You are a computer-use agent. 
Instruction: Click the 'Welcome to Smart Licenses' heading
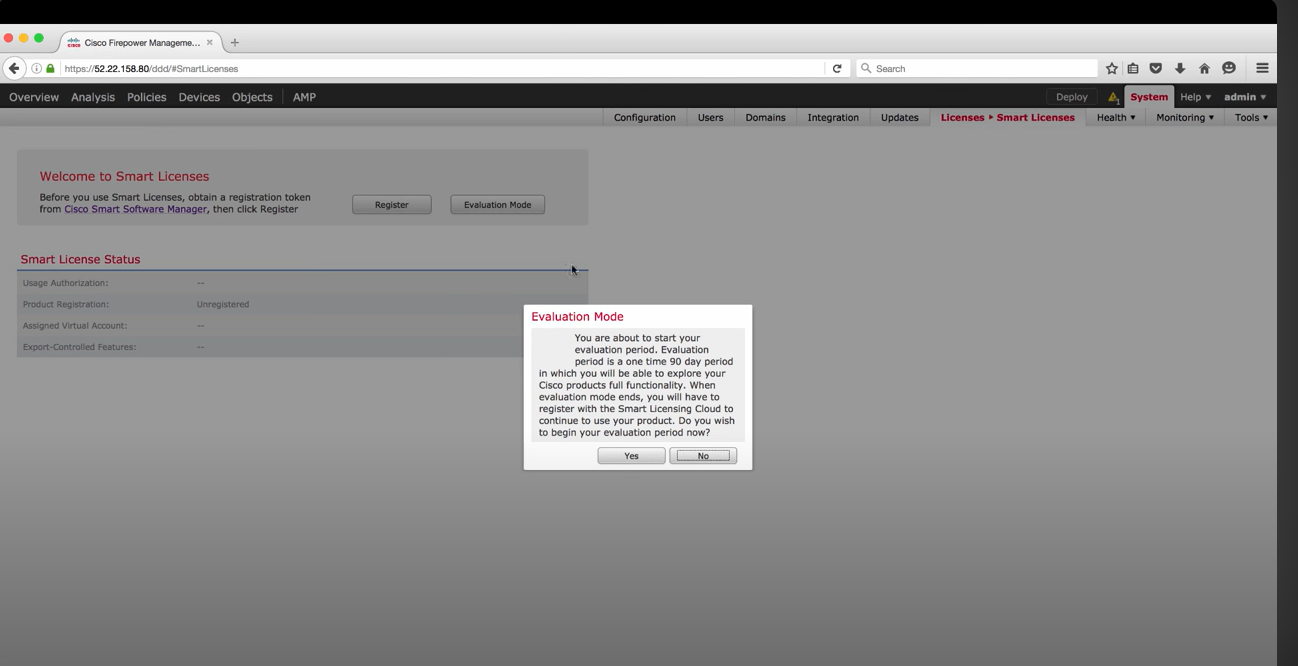(124, 176)
